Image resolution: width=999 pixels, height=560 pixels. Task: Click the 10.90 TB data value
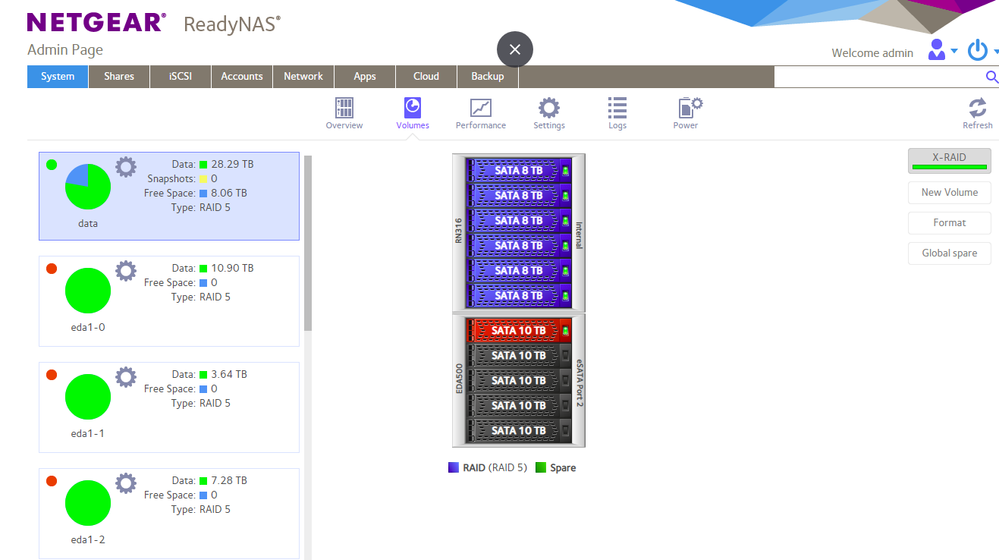[233, 268]
